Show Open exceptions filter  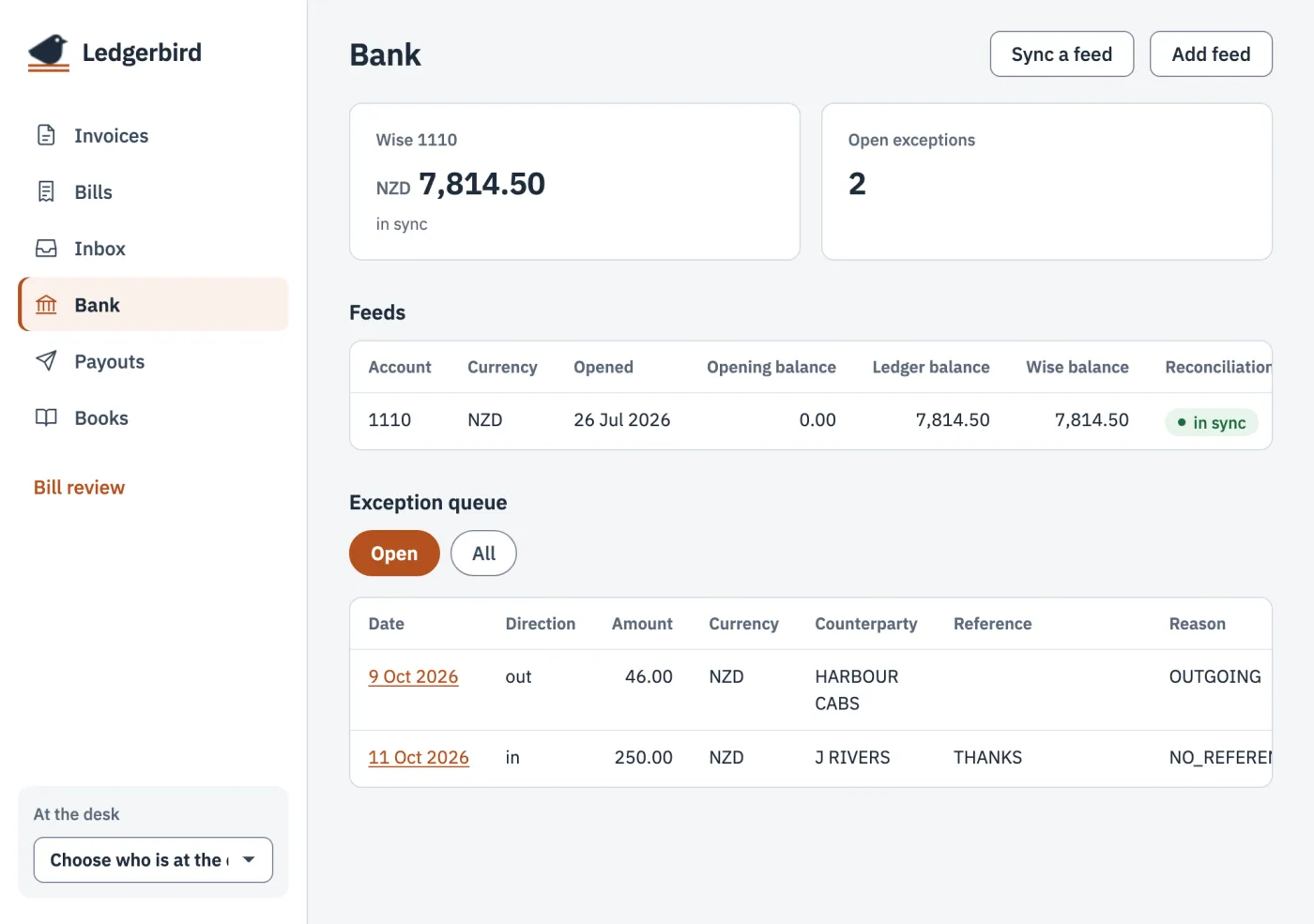(x=394, y=553)
